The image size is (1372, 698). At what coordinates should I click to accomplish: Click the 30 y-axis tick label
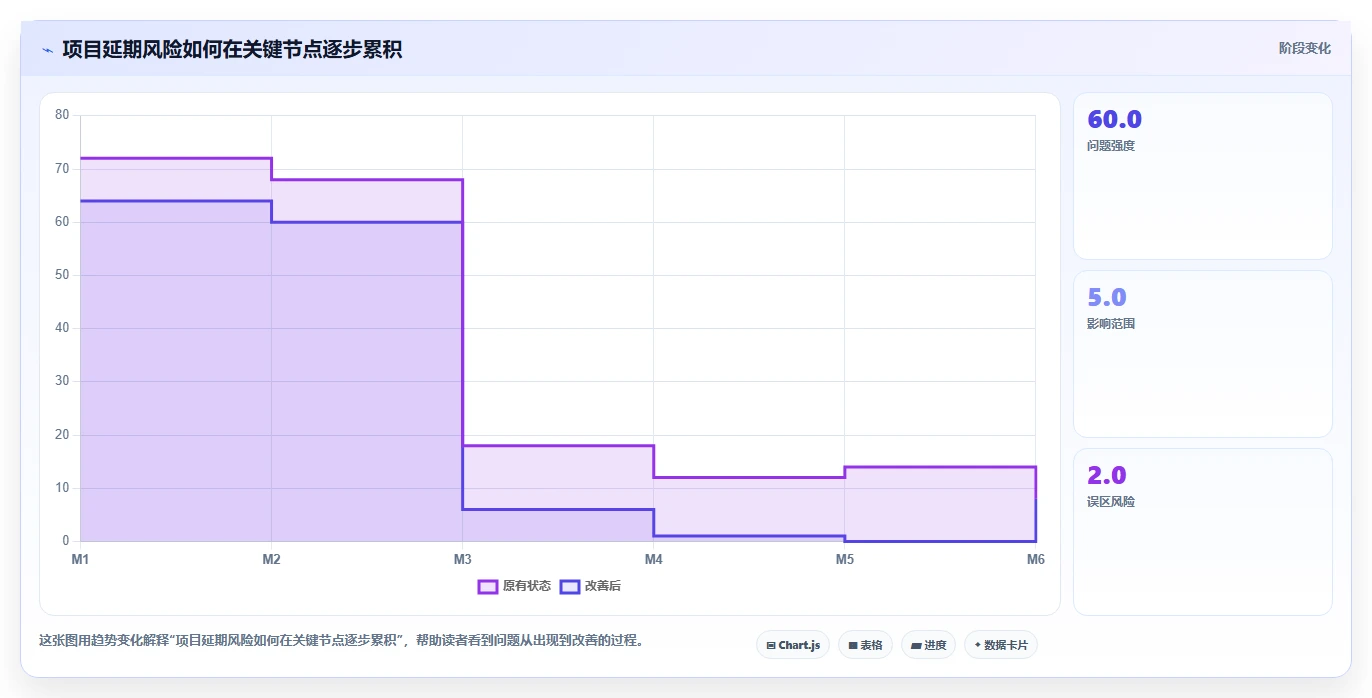62,381
